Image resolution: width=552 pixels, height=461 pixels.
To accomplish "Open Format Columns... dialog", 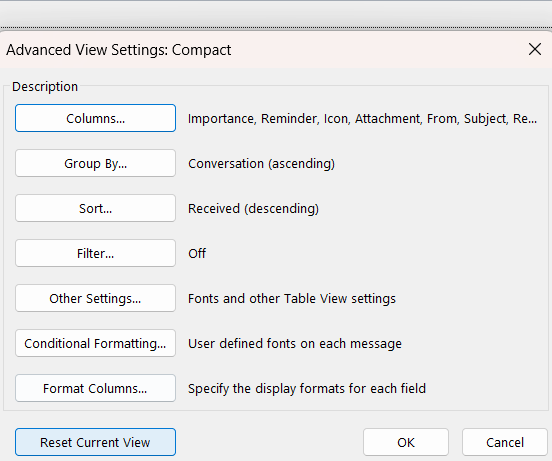I will [95, 389].
